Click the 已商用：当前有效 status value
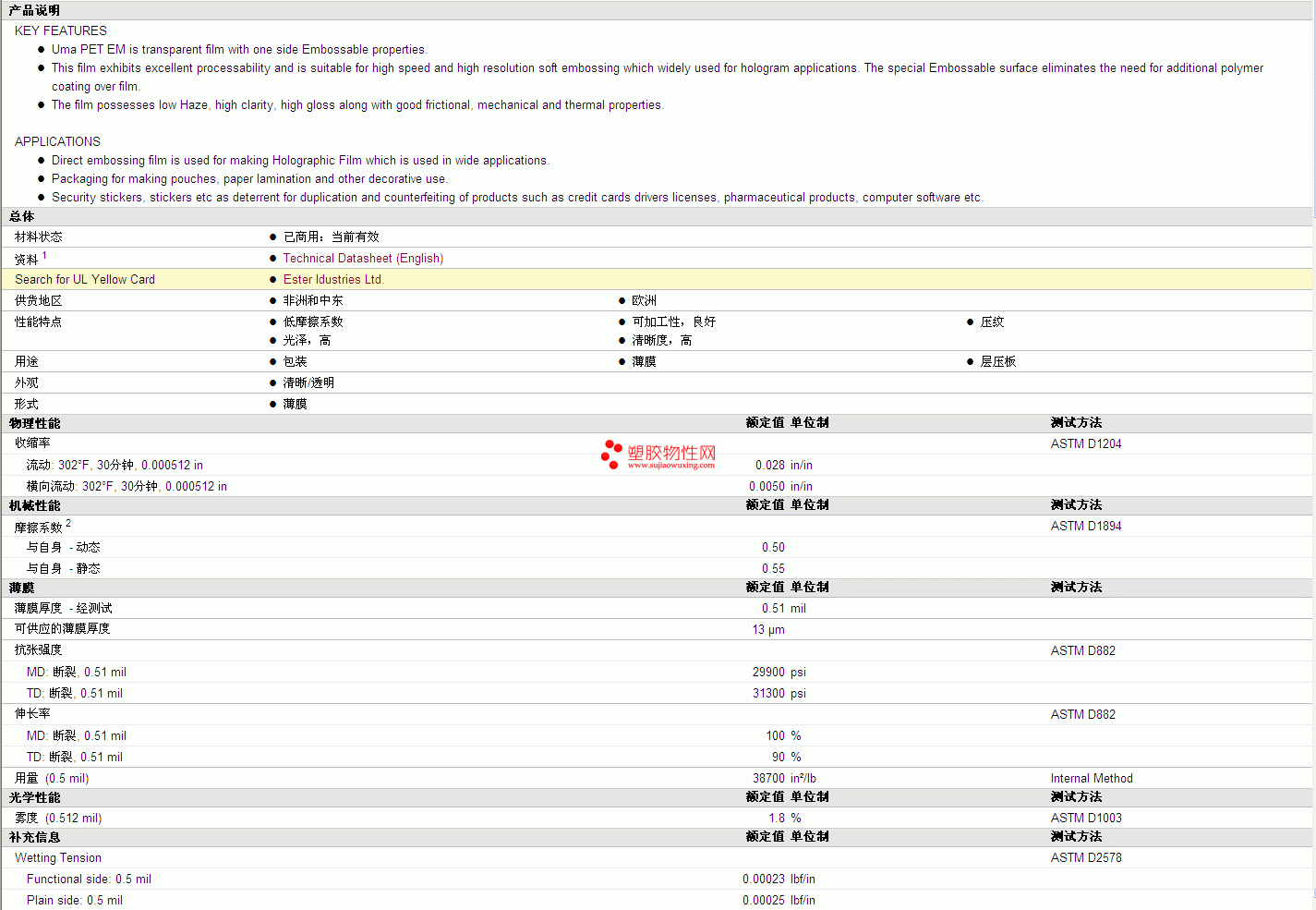This screenshot has height=910, width=1316. tap(332, 237)
